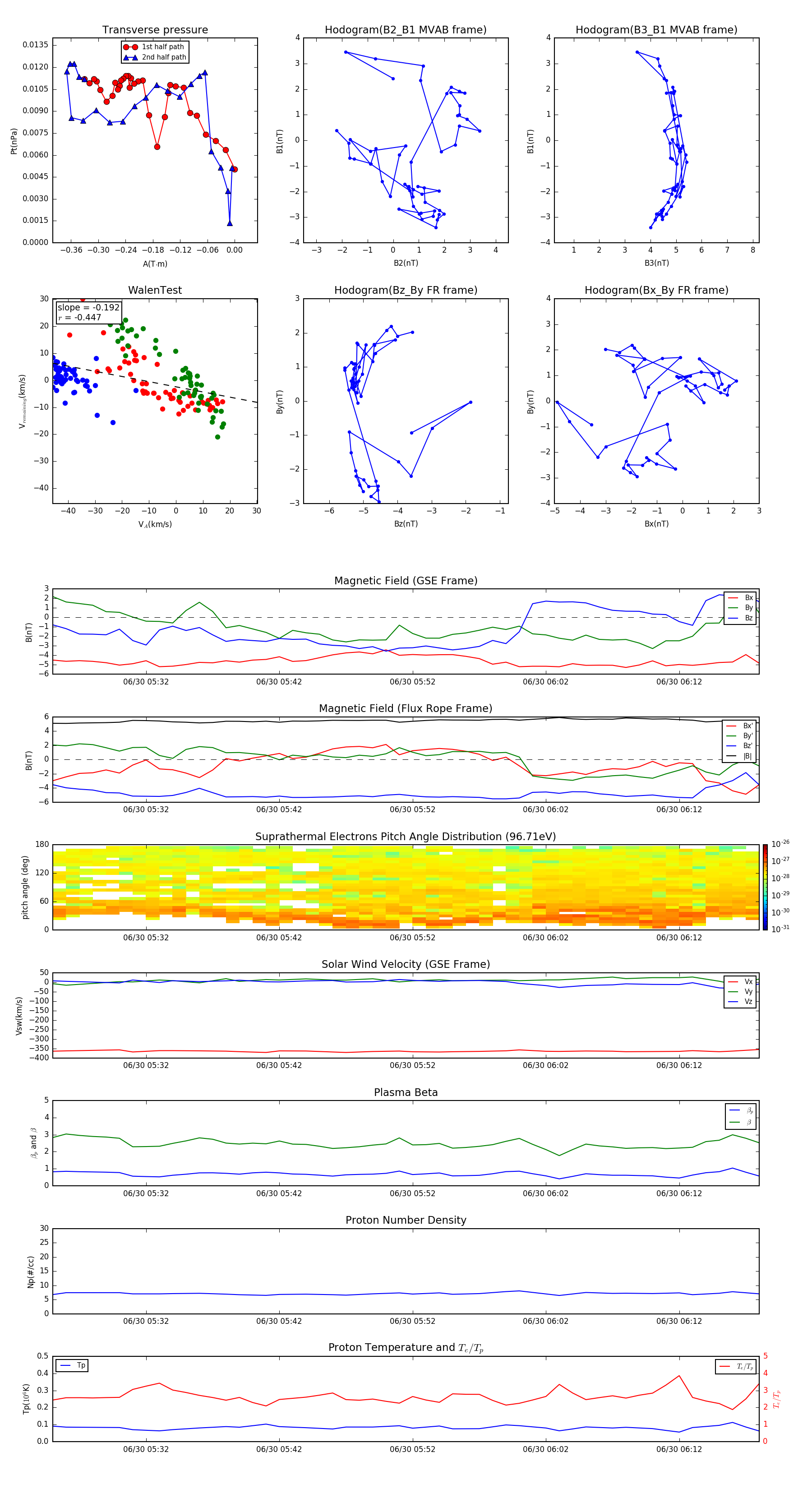Image resolution: width=812 pixels, height=1489 pixels.
Task: Click the 'Bx(nT)' x-axis label under hodogram
Action: coord(656,524)
